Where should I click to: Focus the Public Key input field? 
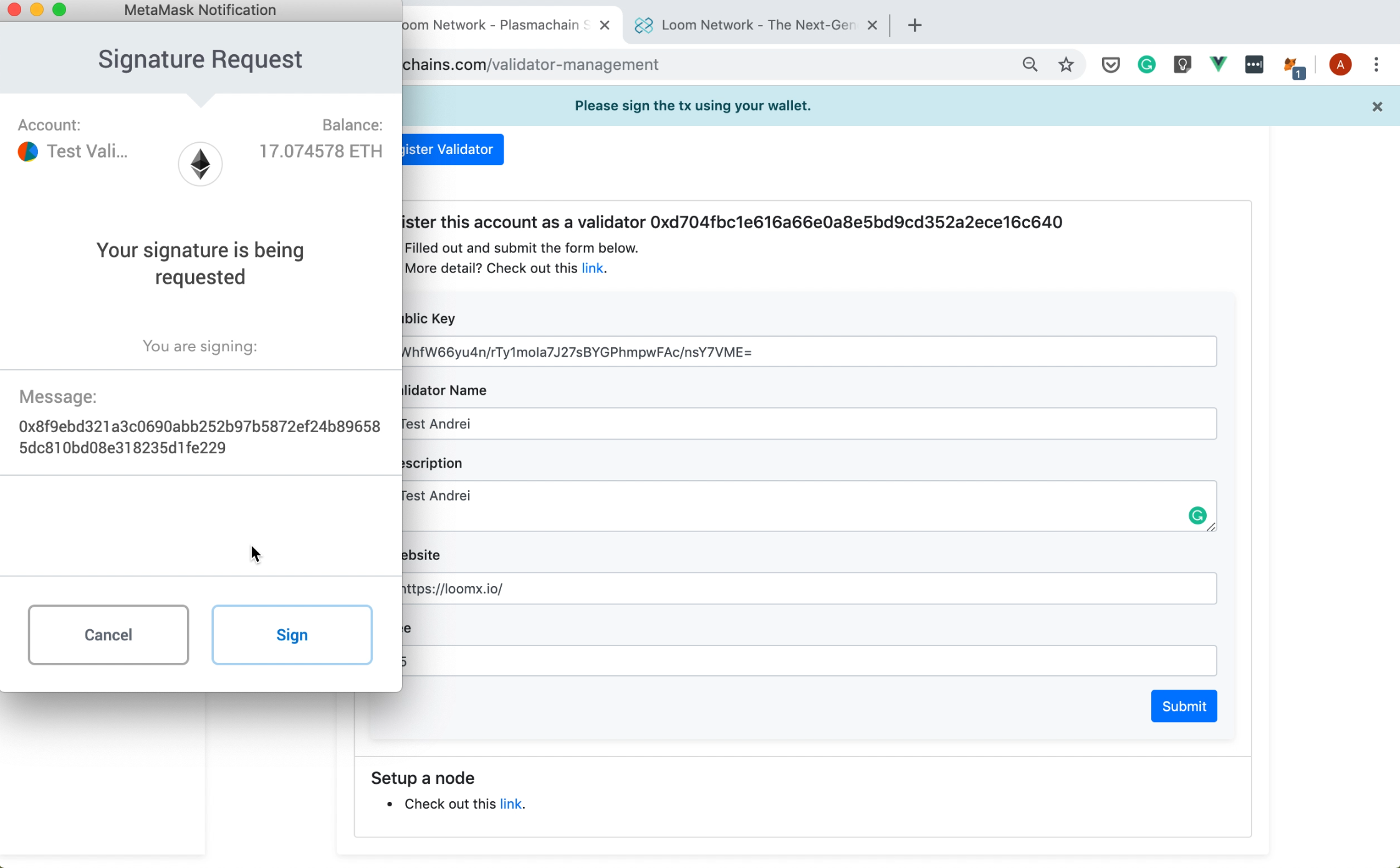(x=809, y=352)
